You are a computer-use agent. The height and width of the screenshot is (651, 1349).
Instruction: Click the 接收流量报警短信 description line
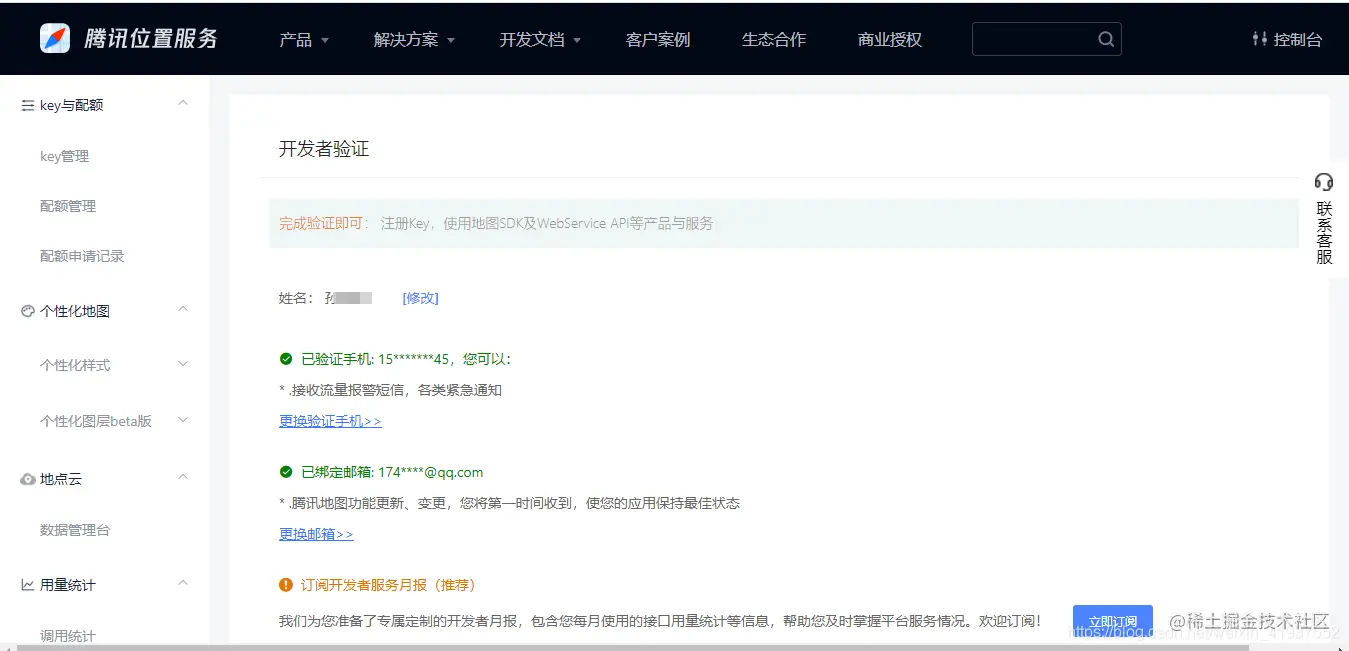390,390
